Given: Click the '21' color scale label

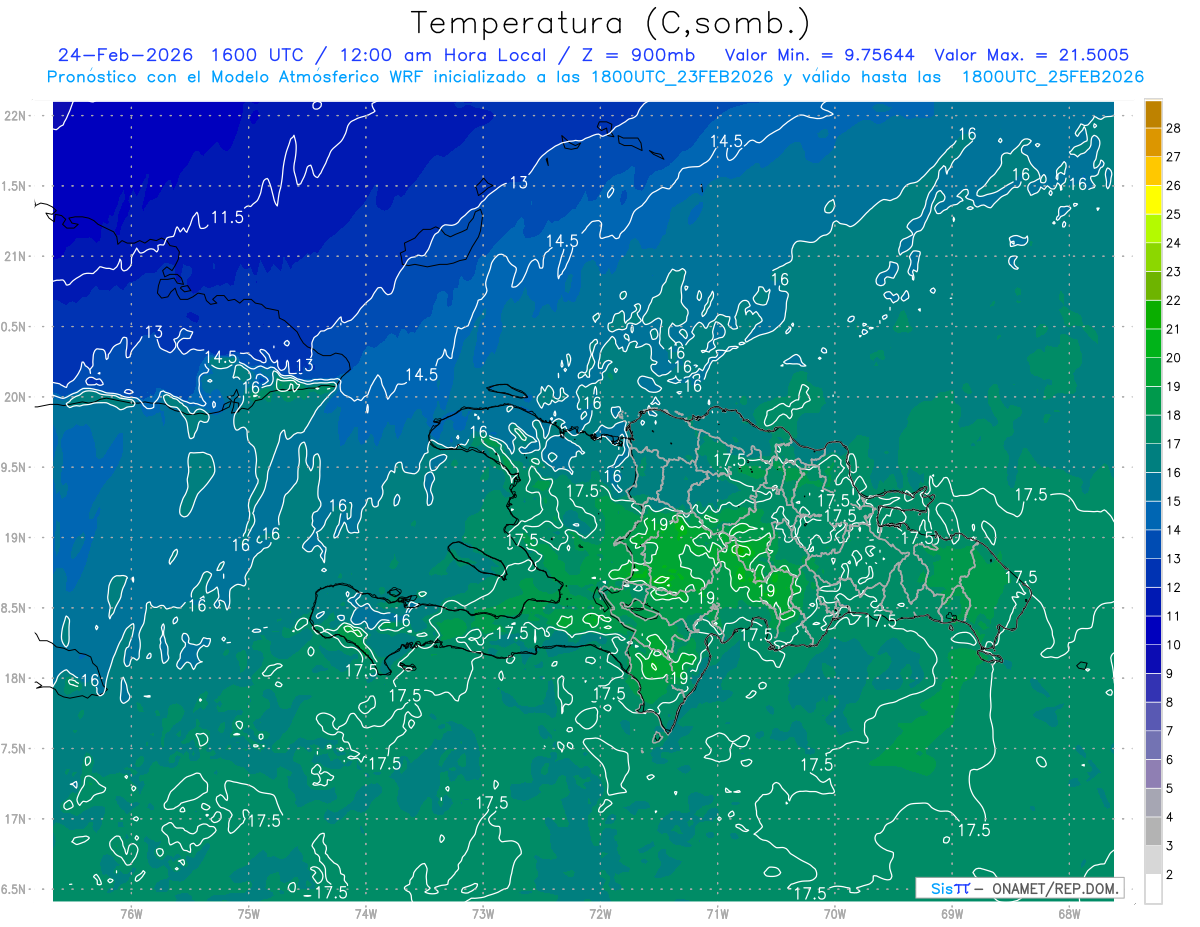Looking at the screenshot, I should 1175,329.
